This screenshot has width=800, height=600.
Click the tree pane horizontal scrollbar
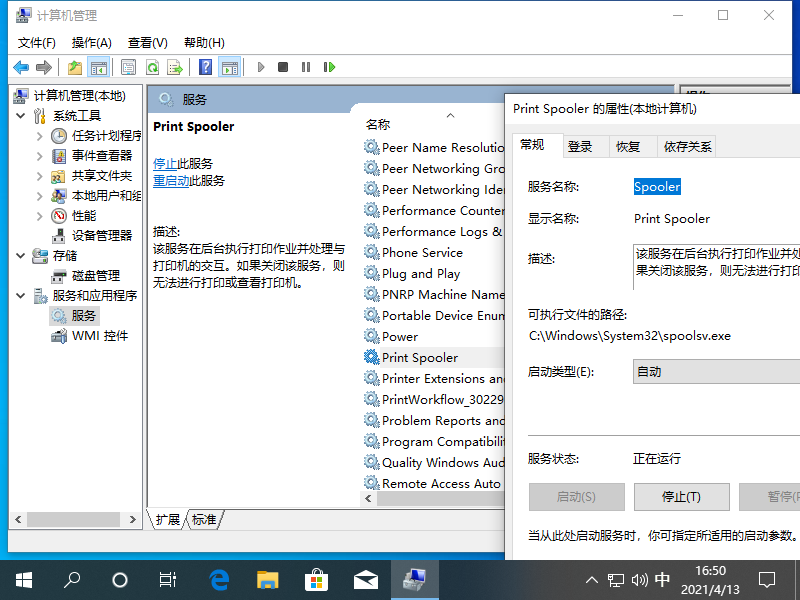click(74, 519)
